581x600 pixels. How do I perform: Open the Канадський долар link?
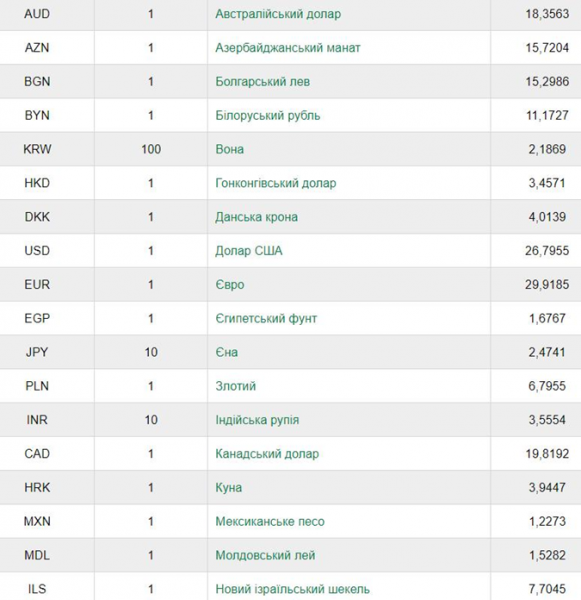point(267,454)
